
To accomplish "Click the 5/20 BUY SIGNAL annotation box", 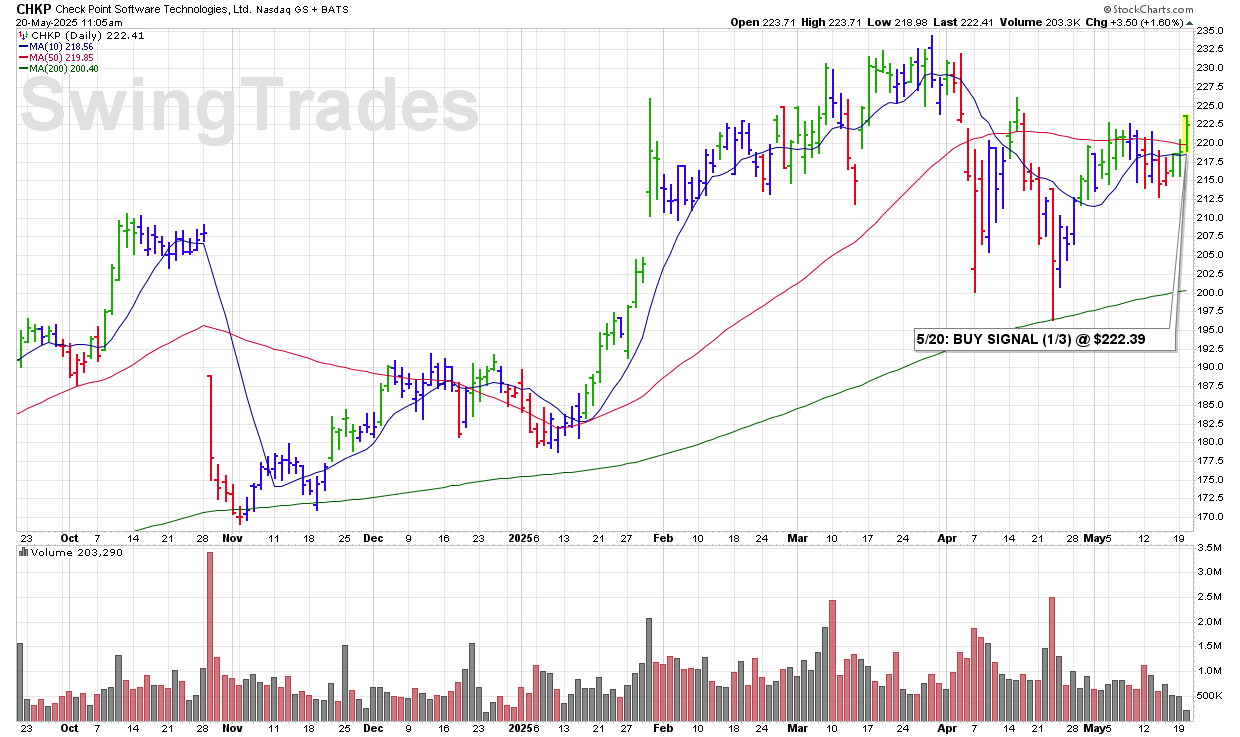I will click(1043, 340).
